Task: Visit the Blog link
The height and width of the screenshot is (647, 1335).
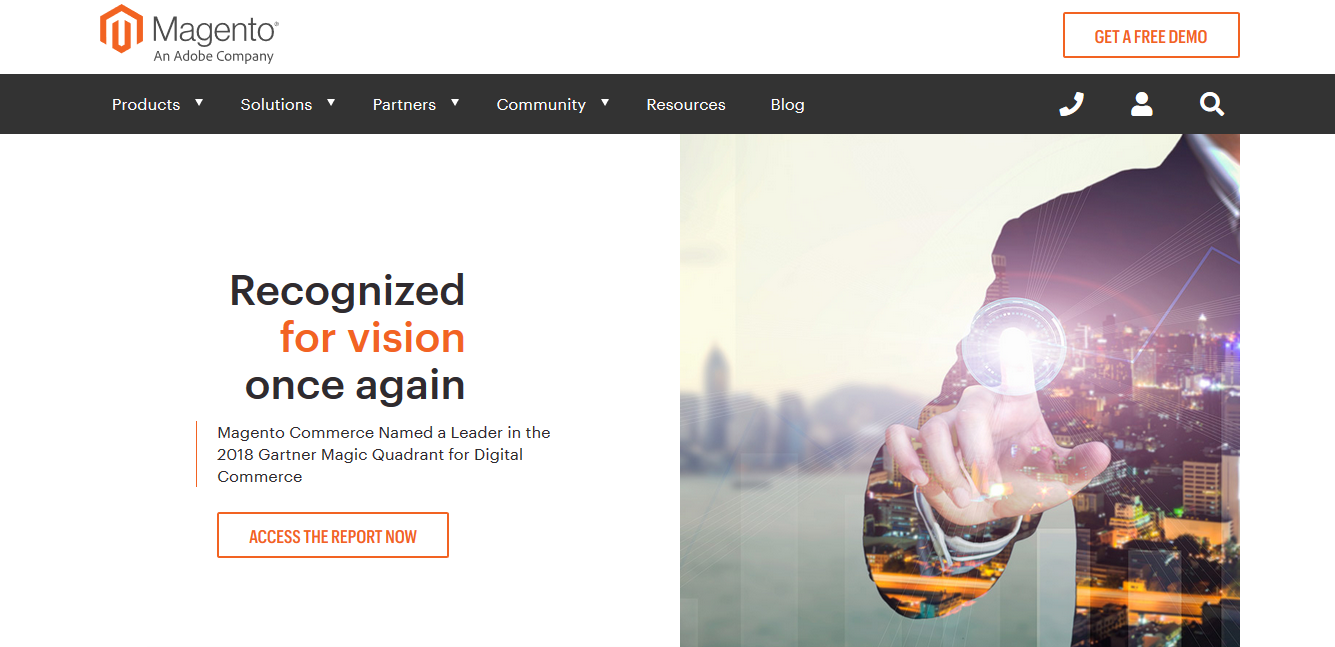Action: pyautogui.click(x=787, y=104)
